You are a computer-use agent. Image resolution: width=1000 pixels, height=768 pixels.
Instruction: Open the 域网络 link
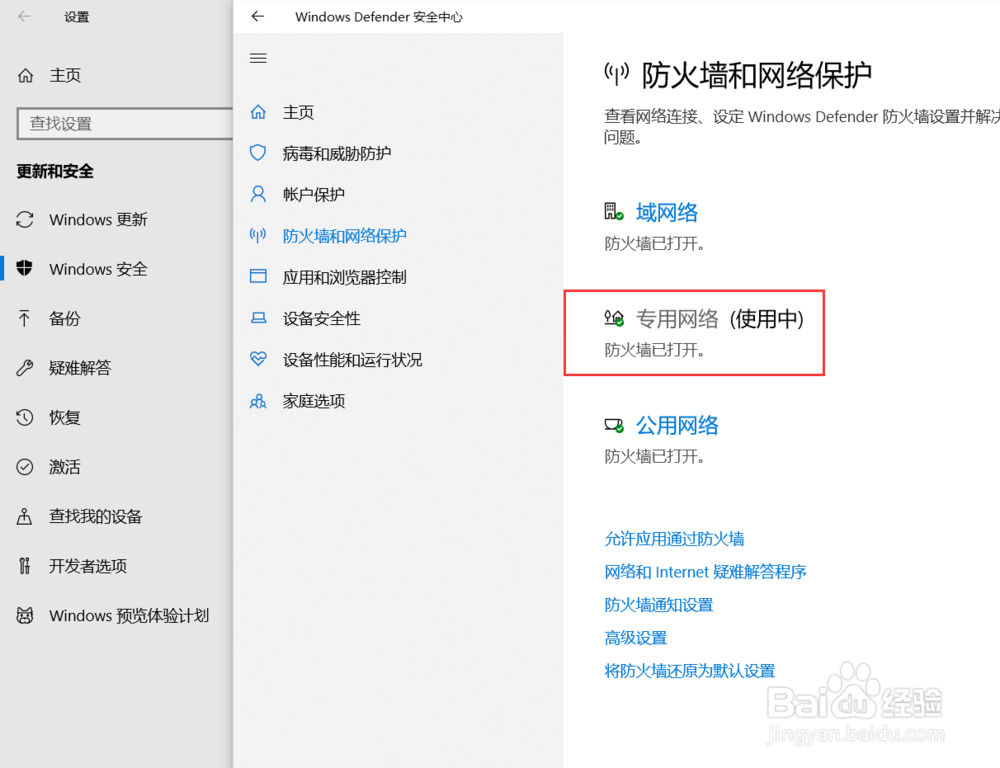667,212
